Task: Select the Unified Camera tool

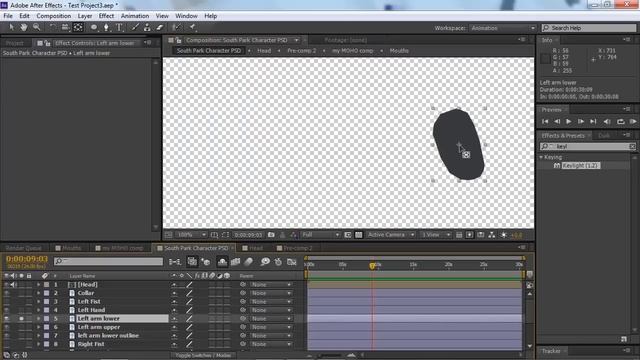Action: coord(65,27)
